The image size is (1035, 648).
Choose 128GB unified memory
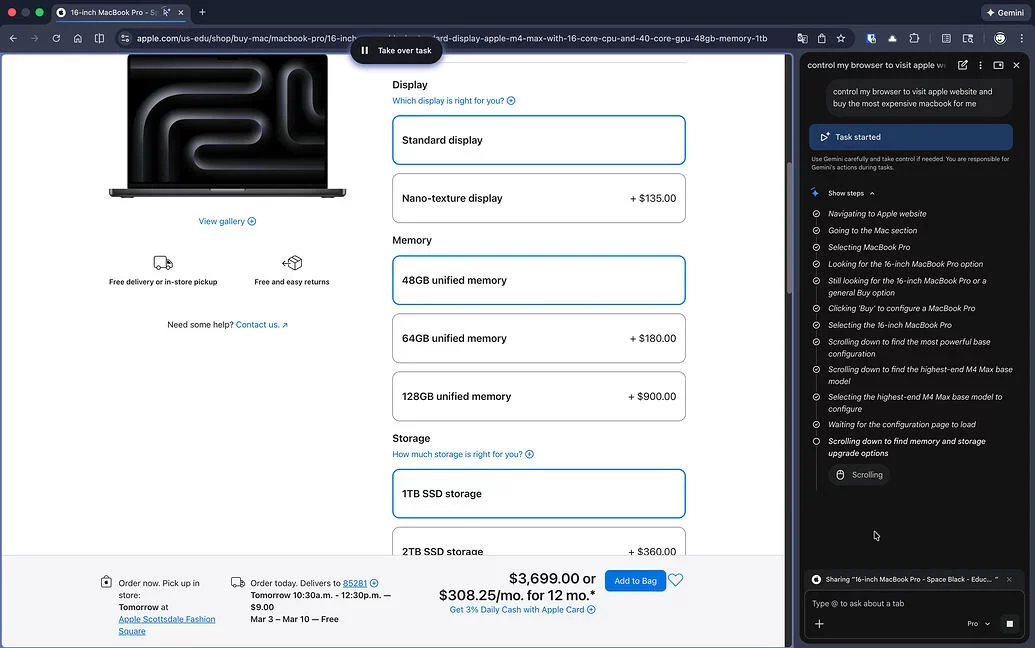click(x=538, y=396)
